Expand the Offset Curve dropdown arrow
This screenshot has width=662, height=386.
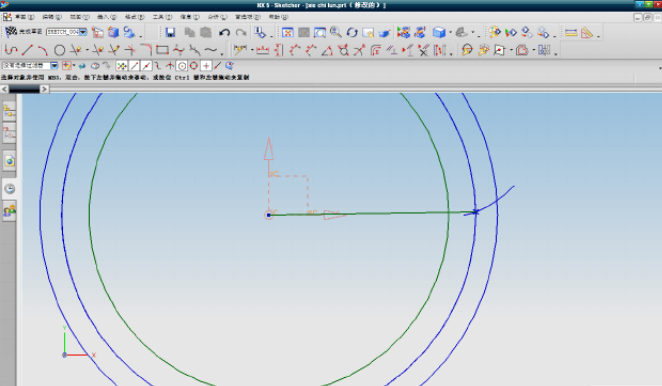(x=534, y=50)
